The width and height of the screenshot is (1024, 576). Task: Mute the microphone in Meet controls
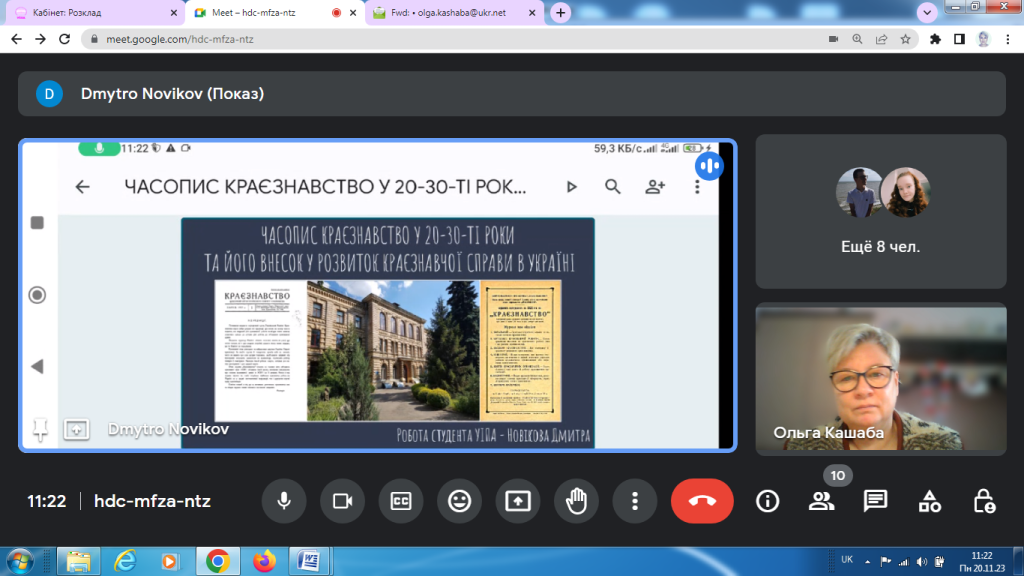pyautogui.click(x=284, y=501)
